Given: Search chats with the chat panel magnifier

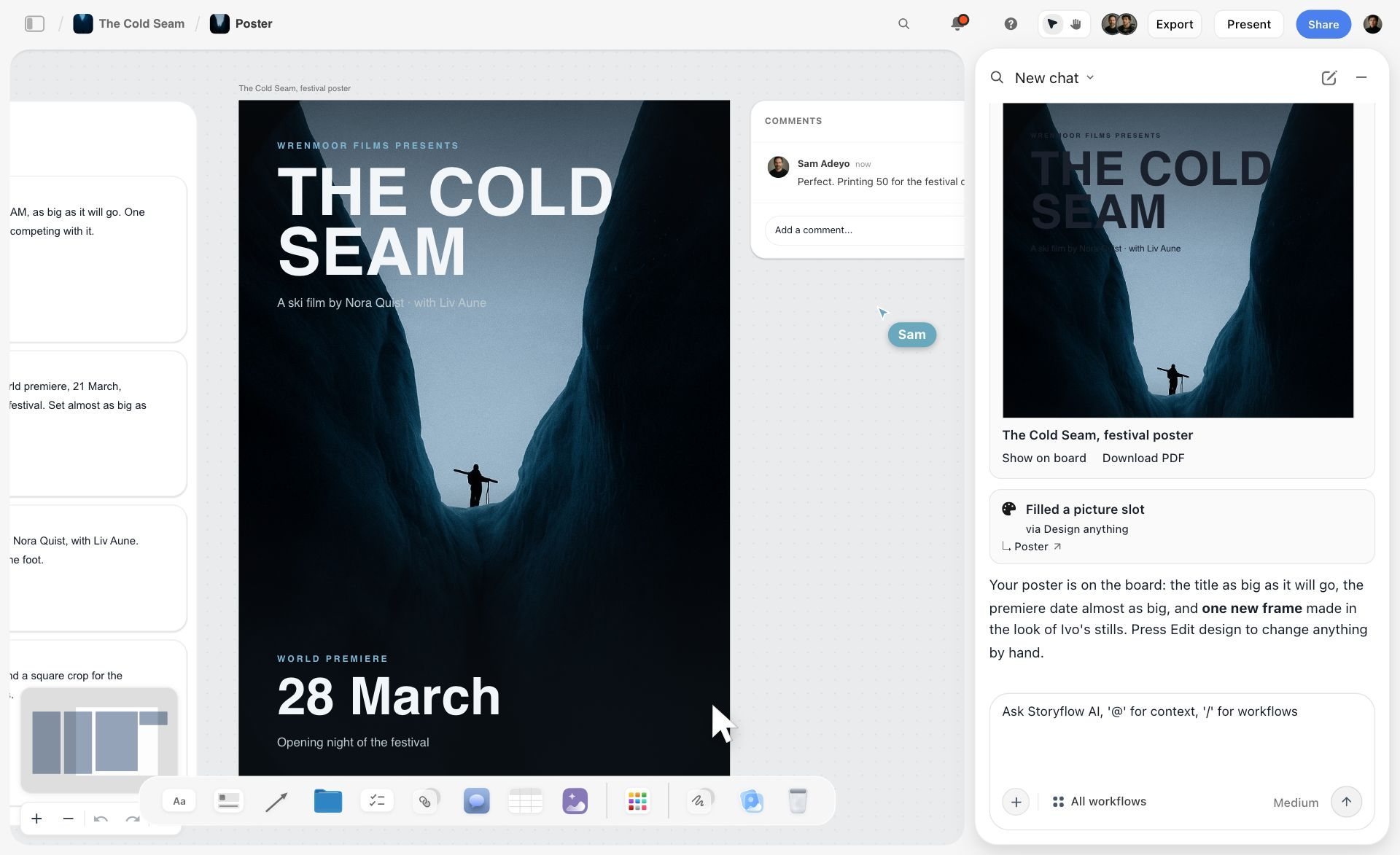Looking at the screenshot, I should (997, 77).
